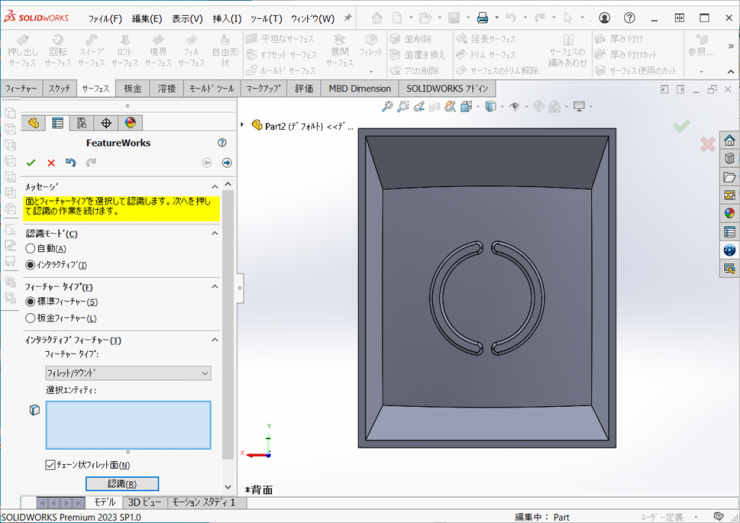The height and width of the screenshot is (523, 740).
Task: Open SOLIDWORKS Resources home icon in task pane
Action: coord(730,141)
